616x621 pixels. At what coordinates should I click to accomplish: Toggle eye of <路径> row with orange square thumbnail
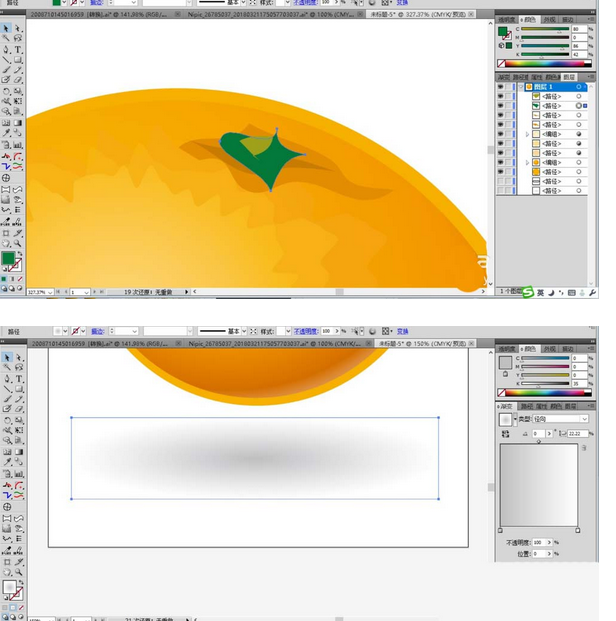tap(501, 172)
